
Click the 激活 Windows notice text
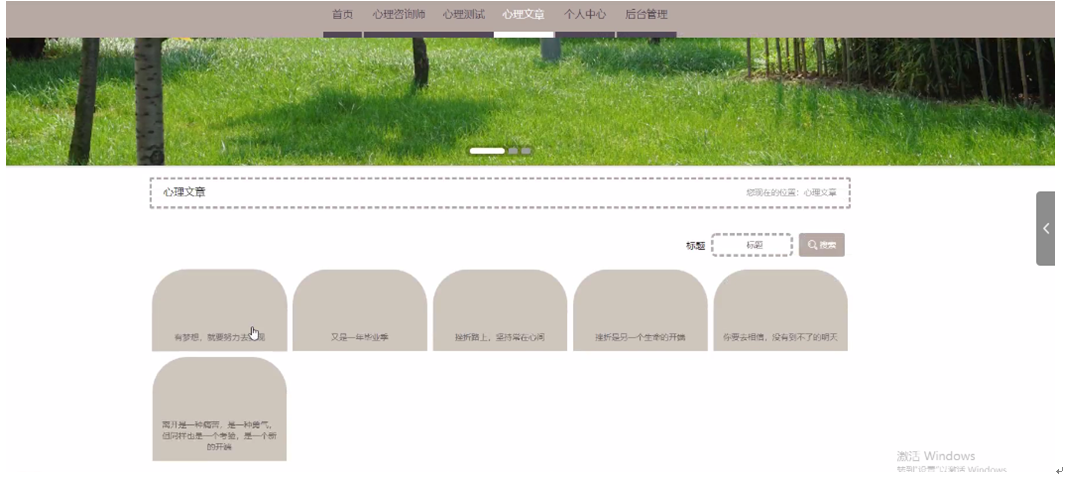point(936,456)
